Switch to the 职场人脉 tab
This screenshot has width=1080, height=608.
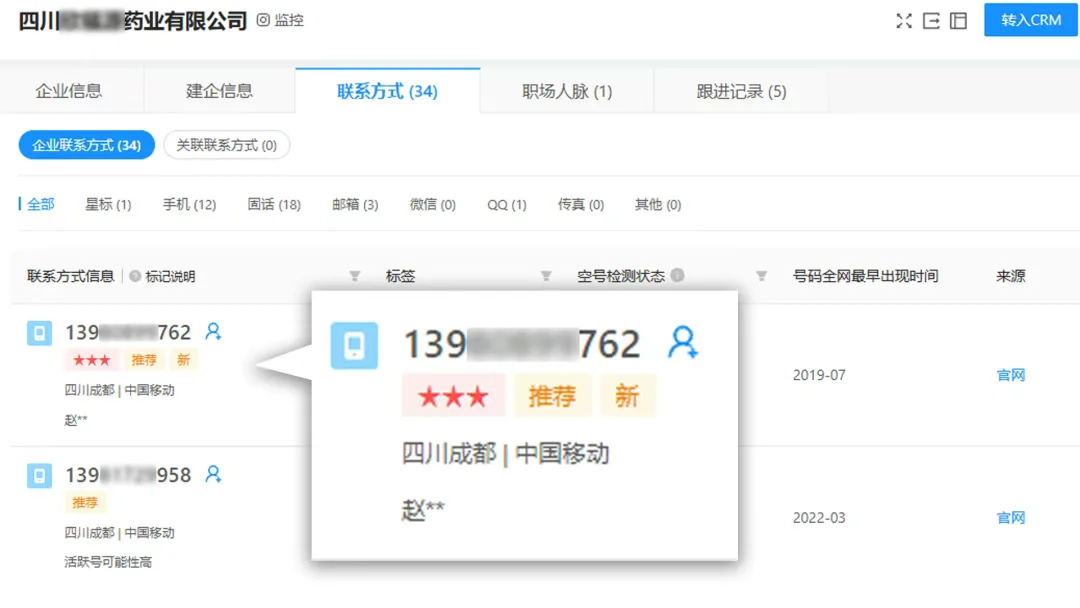[566, 90]
